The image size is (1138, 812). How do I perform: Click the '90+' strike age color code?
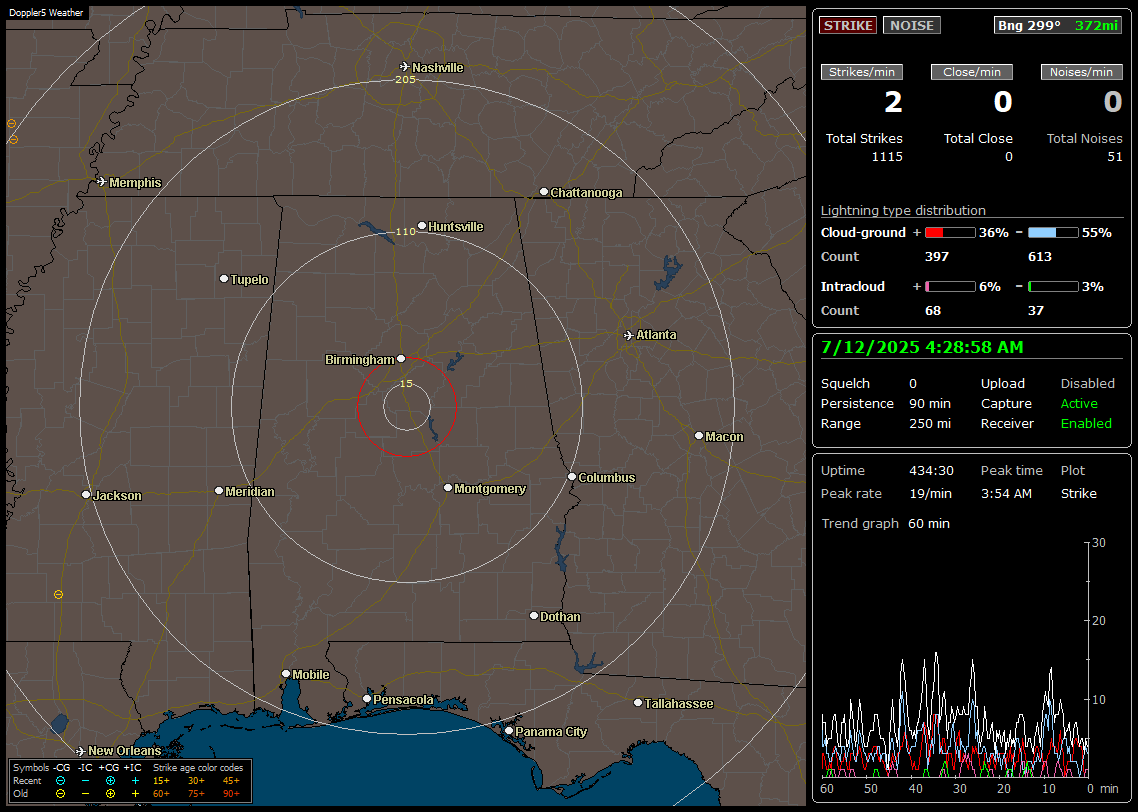pyautogui.click(x=232, y=794)
